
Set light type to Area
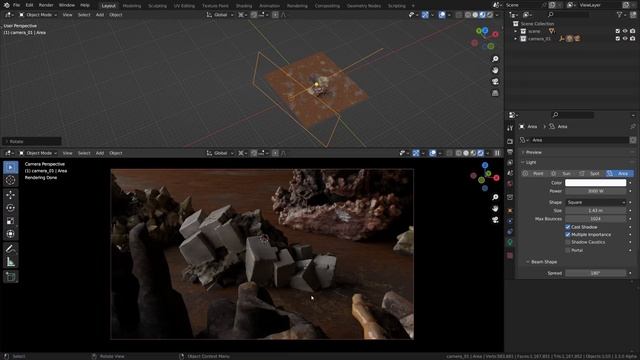point(619,173)
